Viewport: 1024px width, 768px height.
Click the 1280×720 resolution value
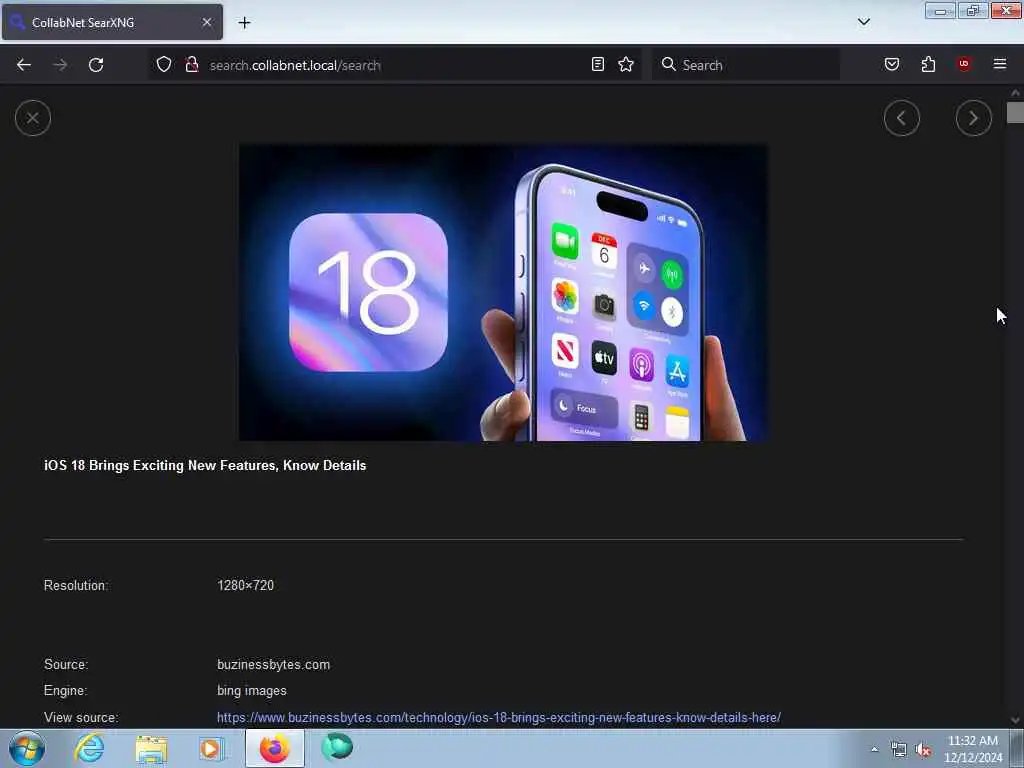(246, 586)
